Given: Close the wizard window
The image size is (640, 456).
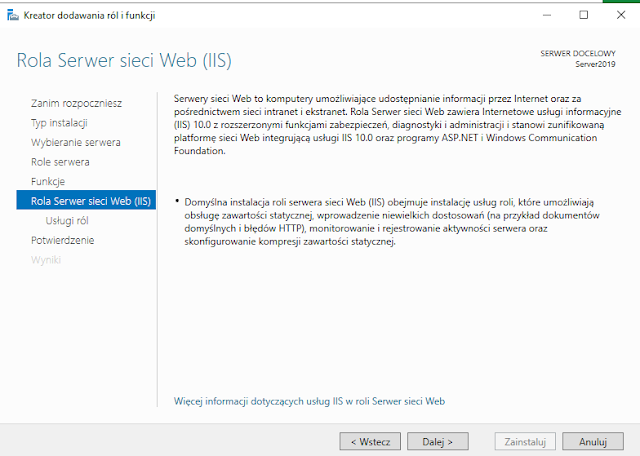Looking at the screenshot, I should click(621, 15).
